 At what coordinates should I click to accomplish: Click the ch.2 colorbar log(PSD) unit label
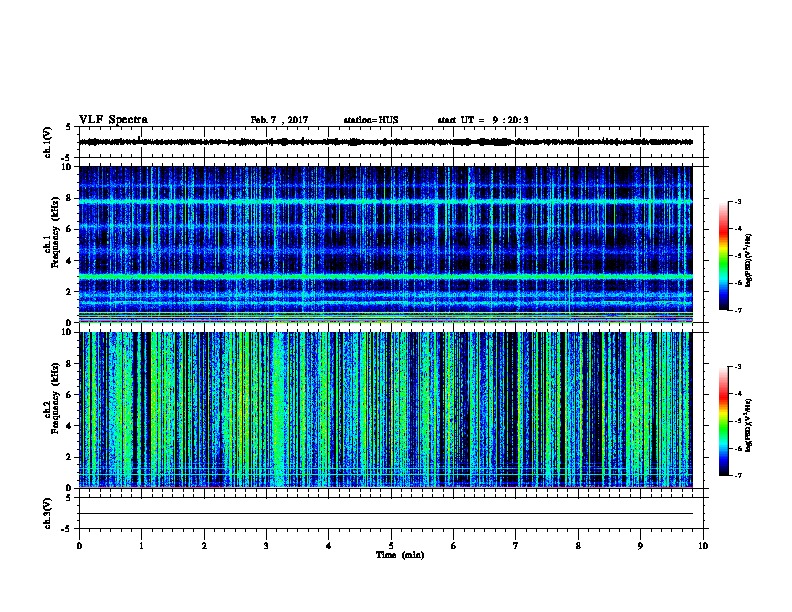click(749, 425)
